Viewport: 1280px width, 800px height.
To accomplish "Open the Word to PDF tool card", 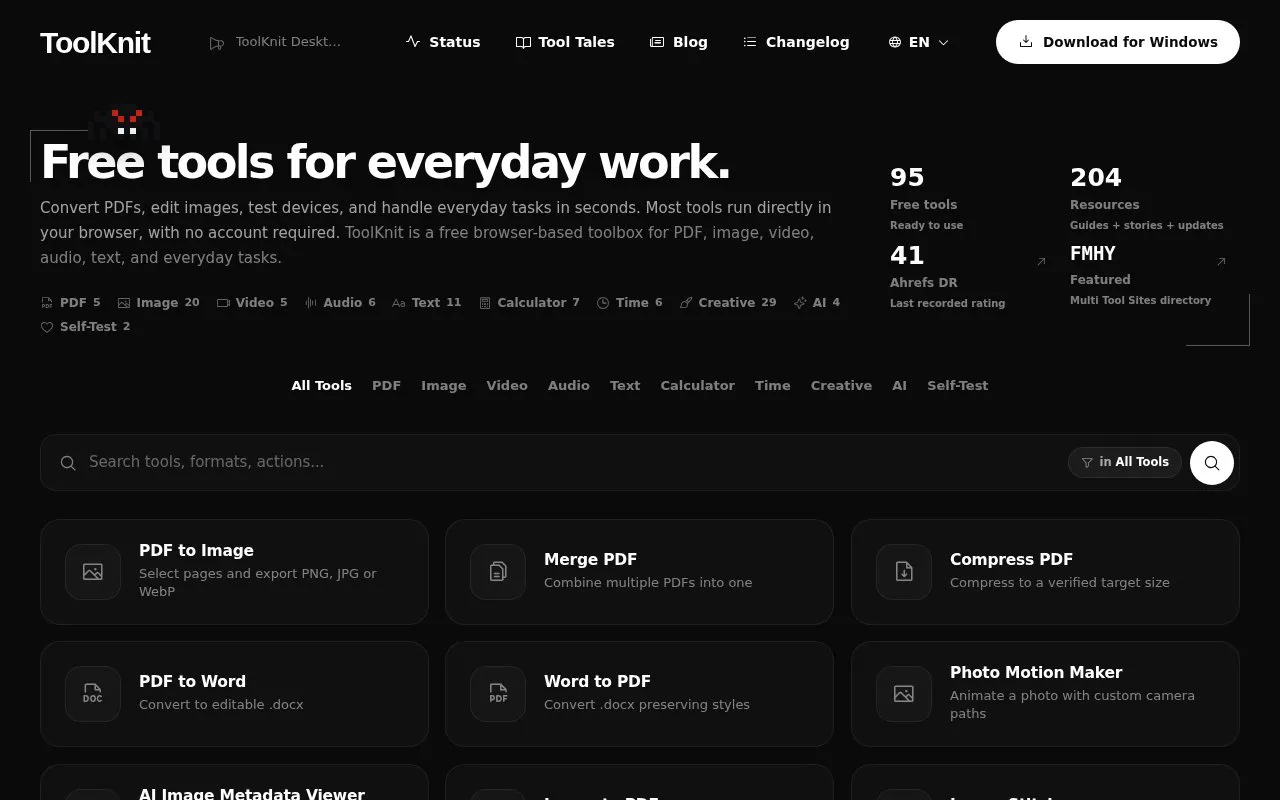I will 639,694.
